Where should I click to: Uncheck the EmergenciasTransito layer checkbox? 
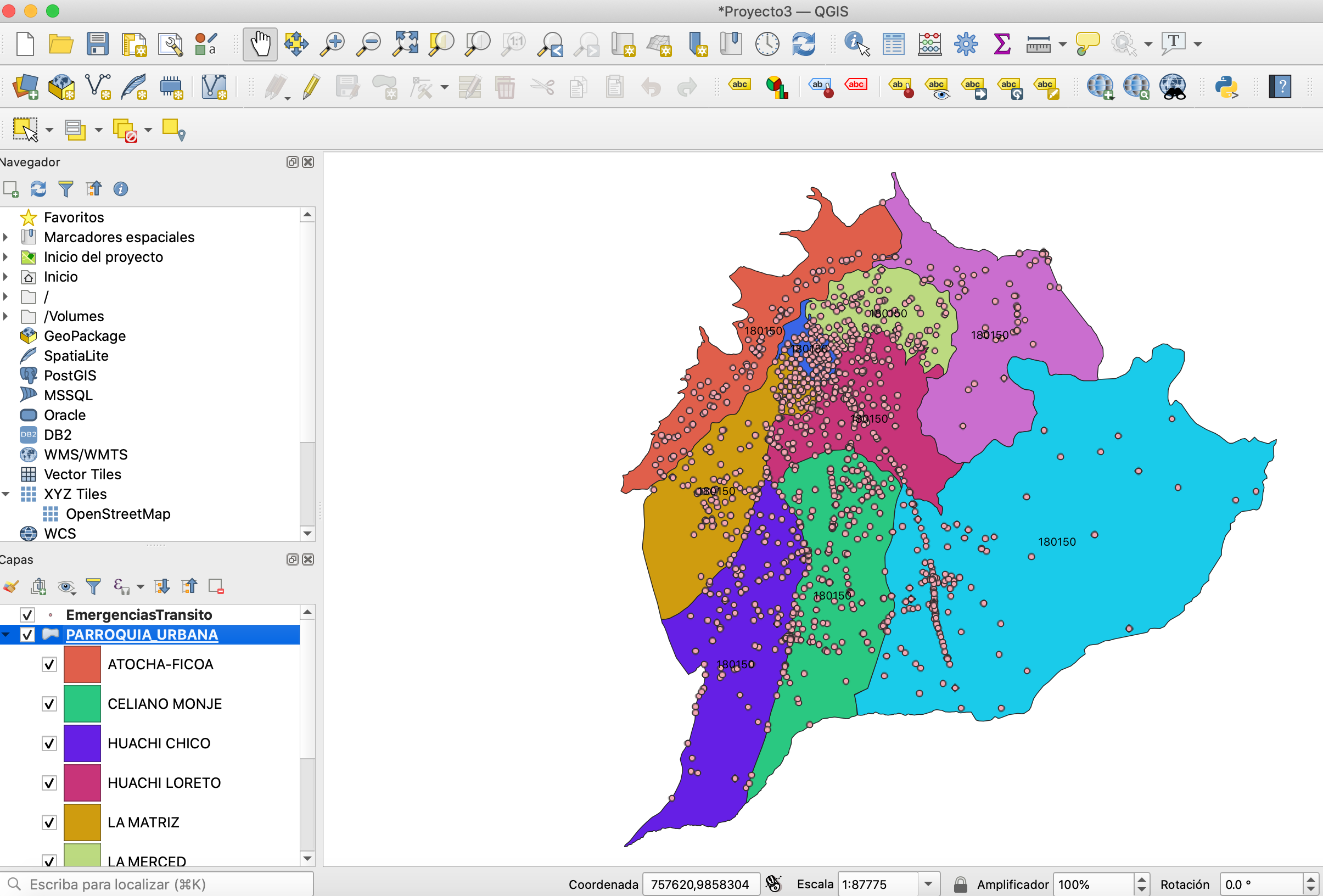(x=27, y=615)
